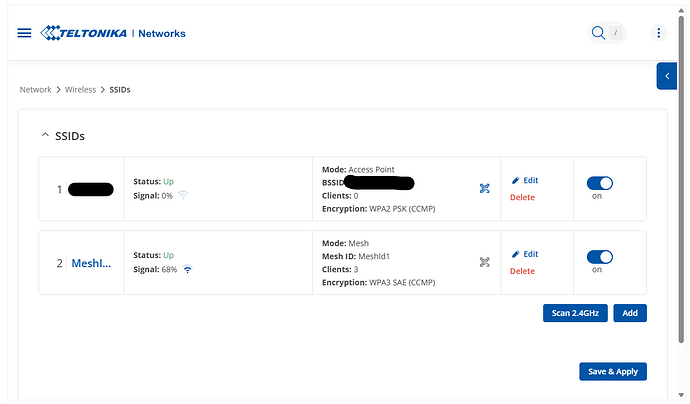Go to Wireless breadcrumb
Viewport: 690px width, 404px height.
point(81,90)
